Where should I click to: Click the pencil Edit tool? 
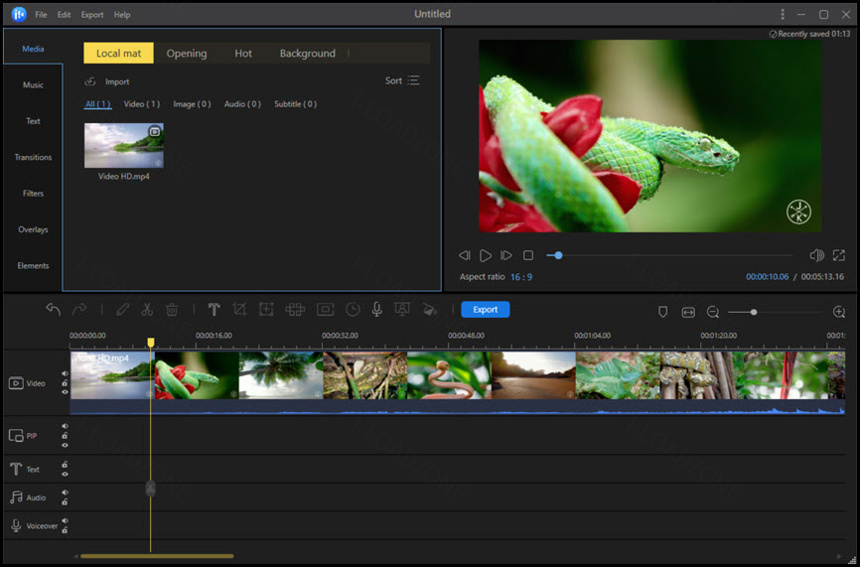pos(122,309)
